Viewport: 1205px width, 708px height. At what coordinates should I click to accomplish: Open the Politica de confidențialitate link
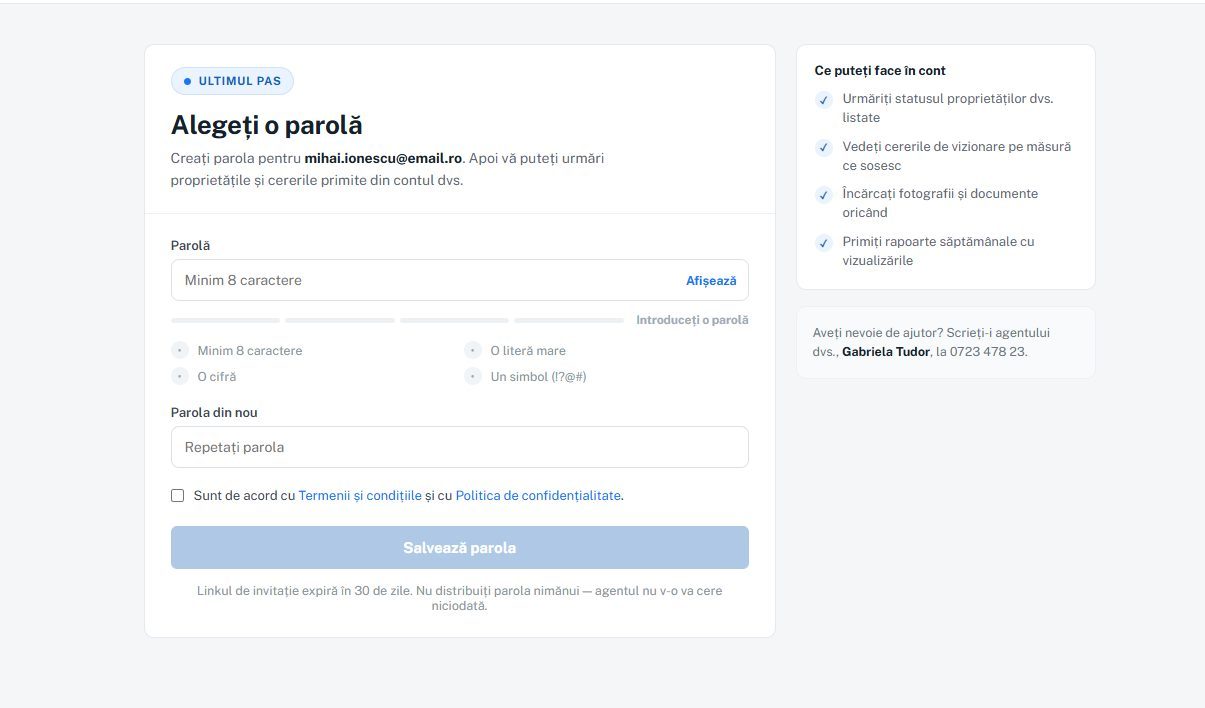tap(538, 495)
